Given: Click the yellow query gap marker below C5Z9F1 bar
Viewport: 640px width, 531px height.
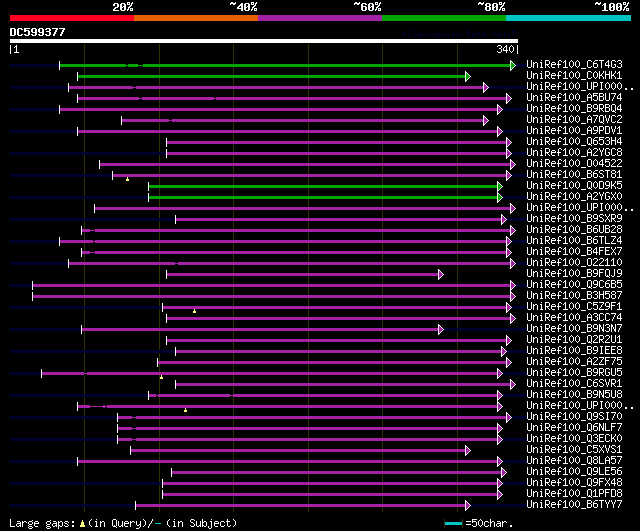Looking at the screenshot, I should pos(194,311).
